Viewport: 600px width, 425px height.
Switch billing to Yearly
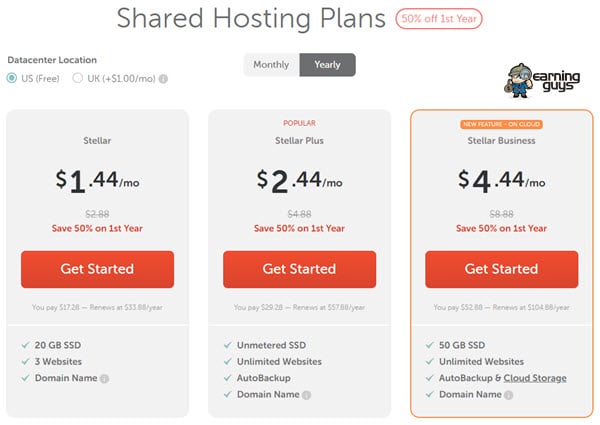[328, 65]
